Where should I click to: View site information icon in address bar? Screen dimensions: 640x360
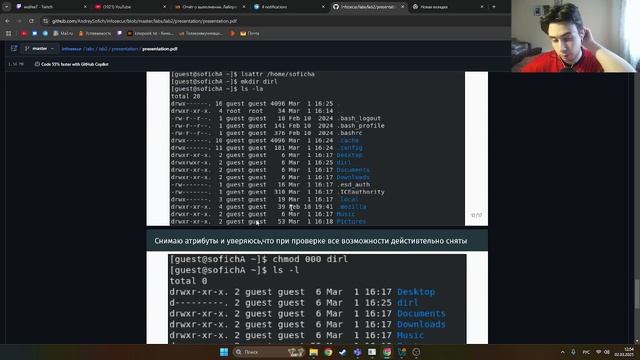coord(46,21)
